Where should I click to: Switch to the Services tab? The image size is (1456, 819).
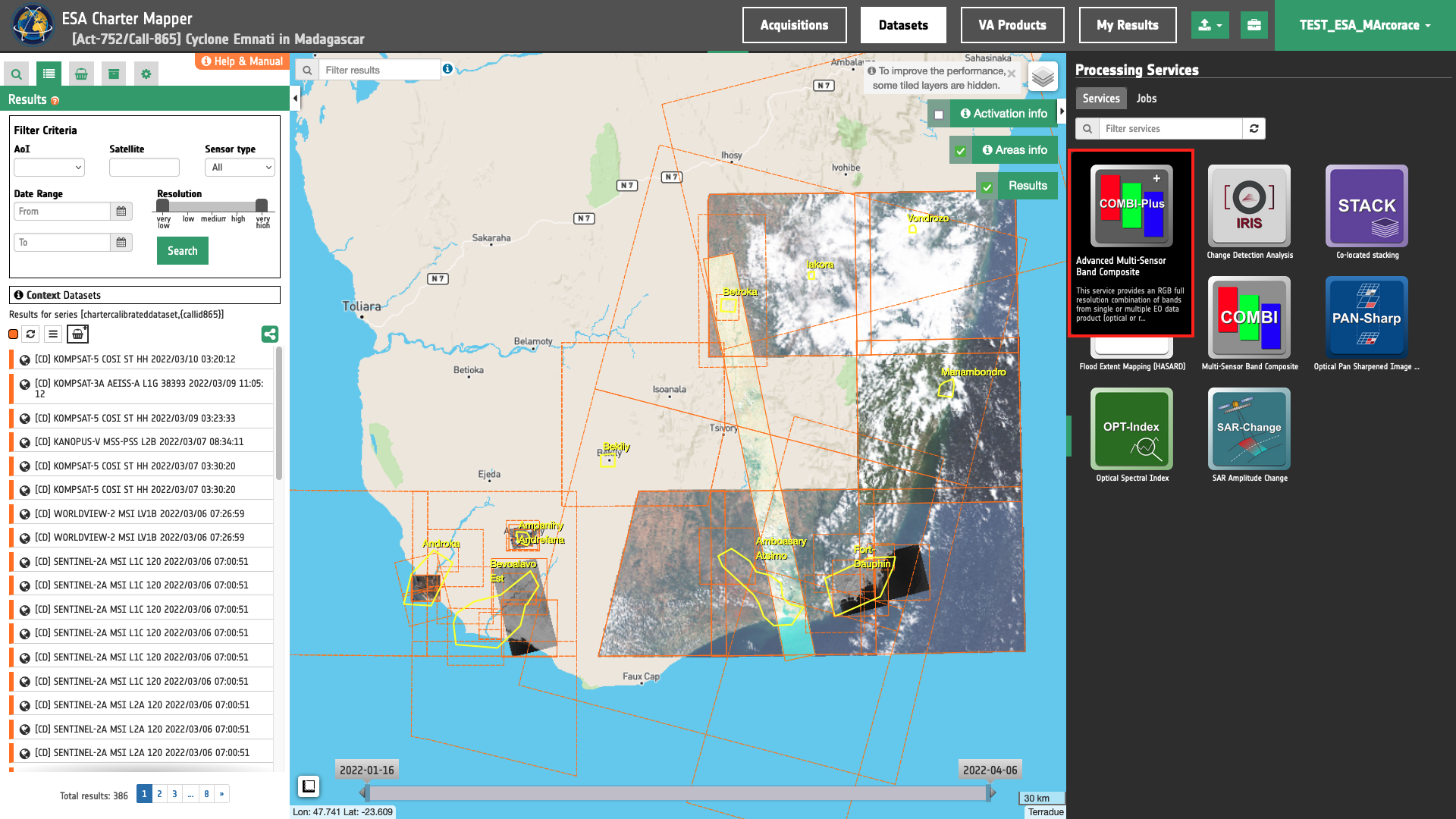(1101, 99)
